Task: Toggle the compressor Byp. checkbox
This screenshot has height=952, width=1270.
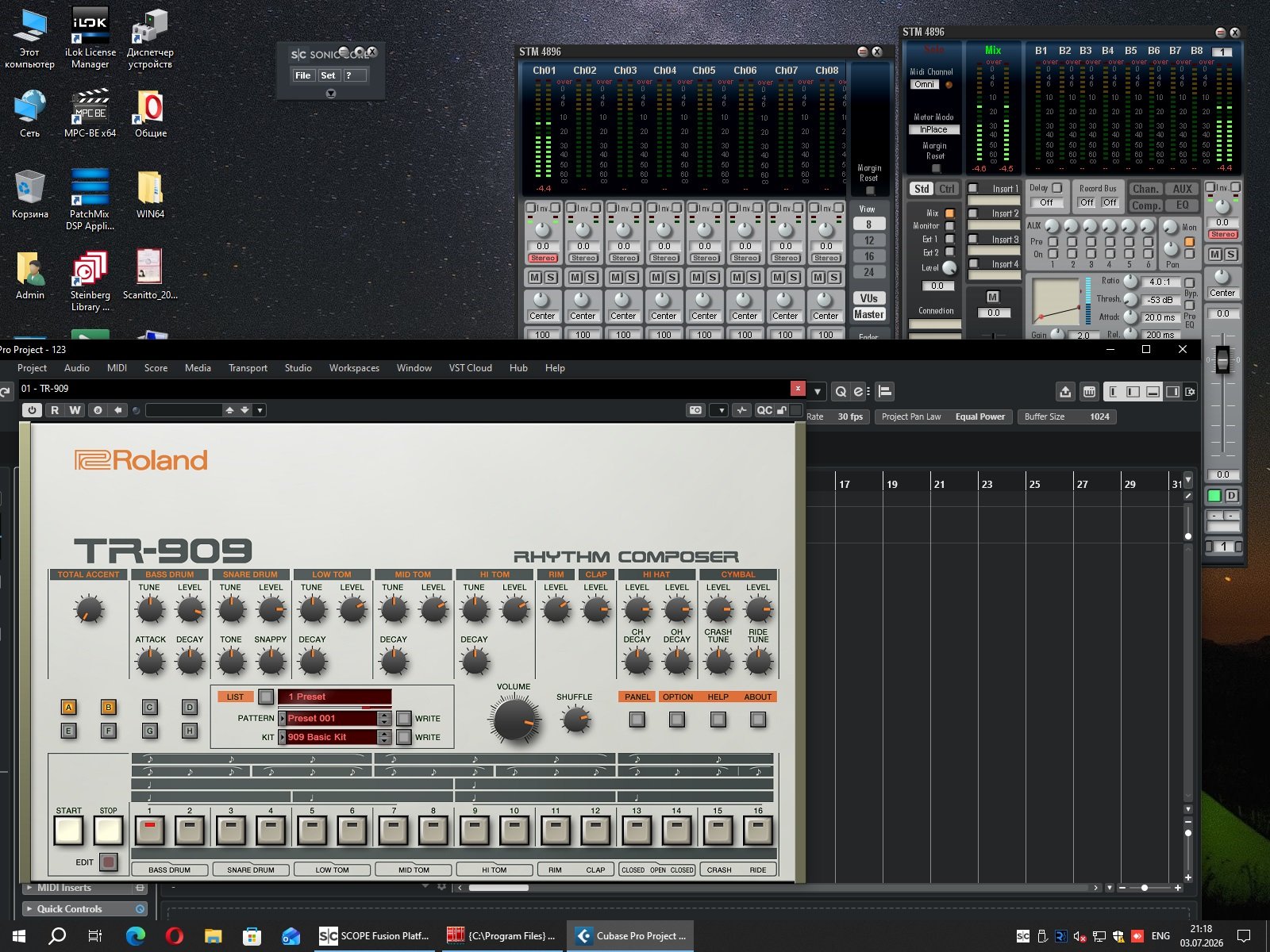Action: coord(1189,282)
